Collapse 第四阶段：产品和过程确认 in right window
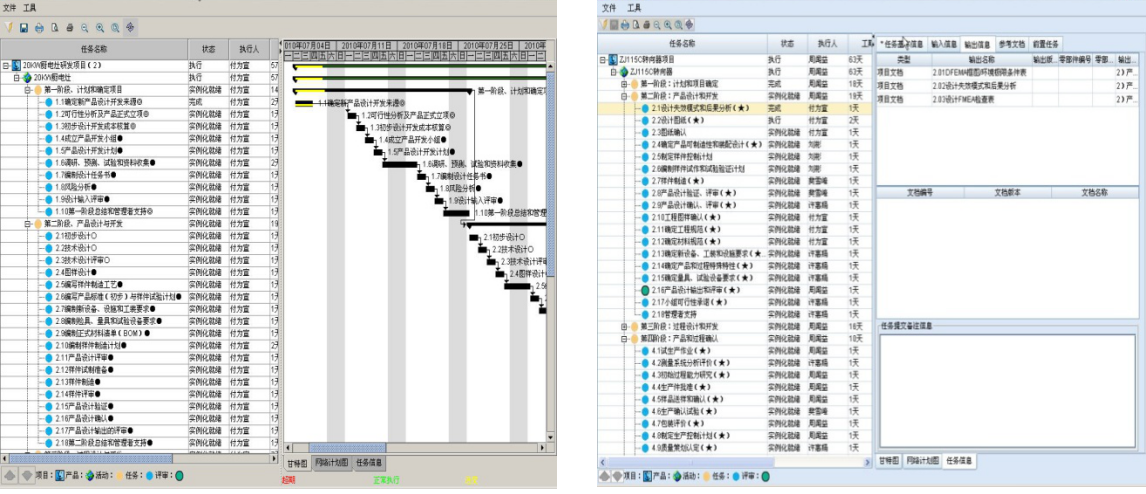The width and height of the screenshot is (1146, 494). point(625,338)
